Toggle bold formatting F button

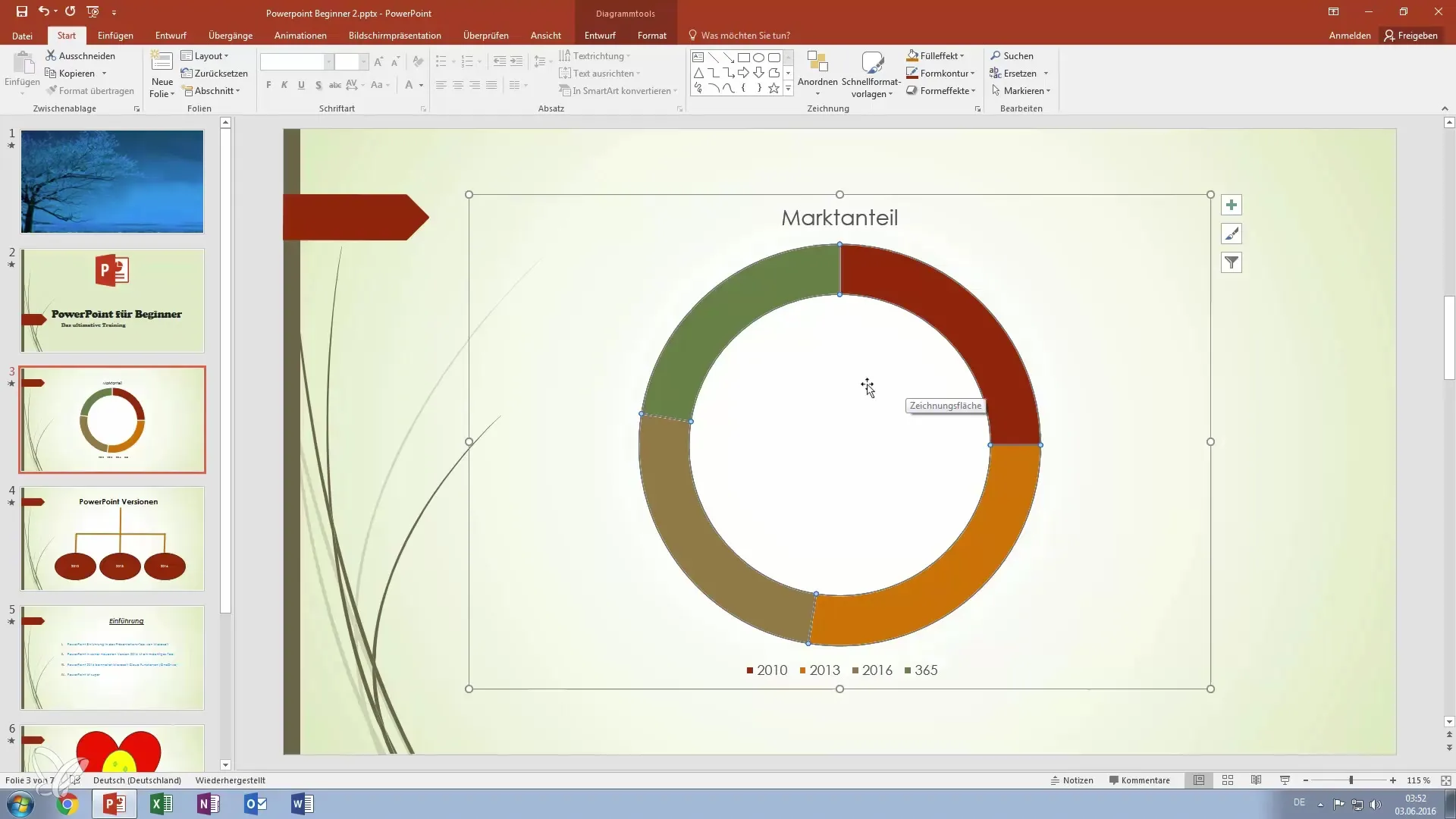click(x=268, y=85)
